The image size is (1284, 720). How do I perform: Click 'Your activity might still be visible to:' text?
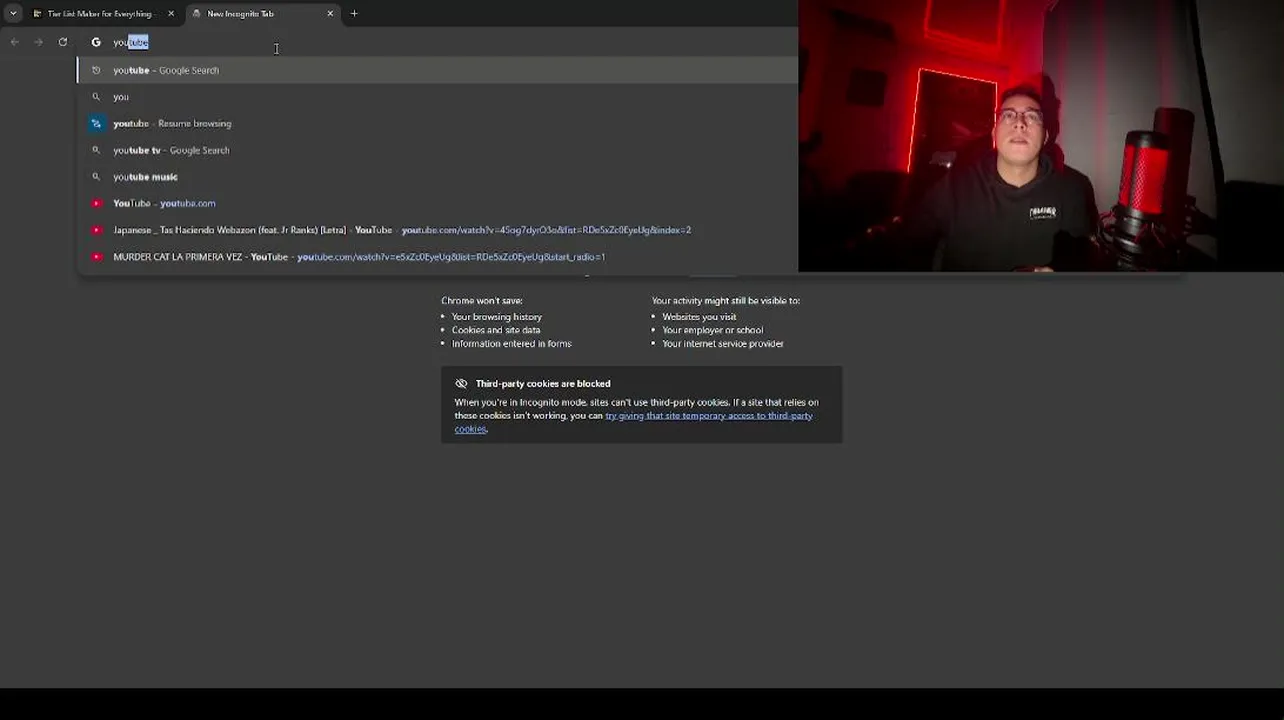coord(726,301)
